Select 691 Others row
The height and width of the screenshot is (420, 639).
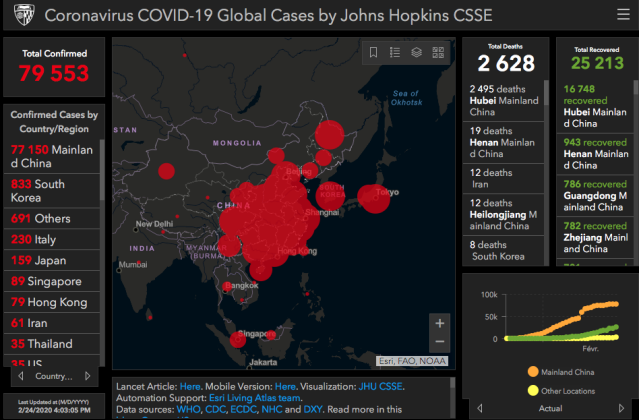(52, 218)
